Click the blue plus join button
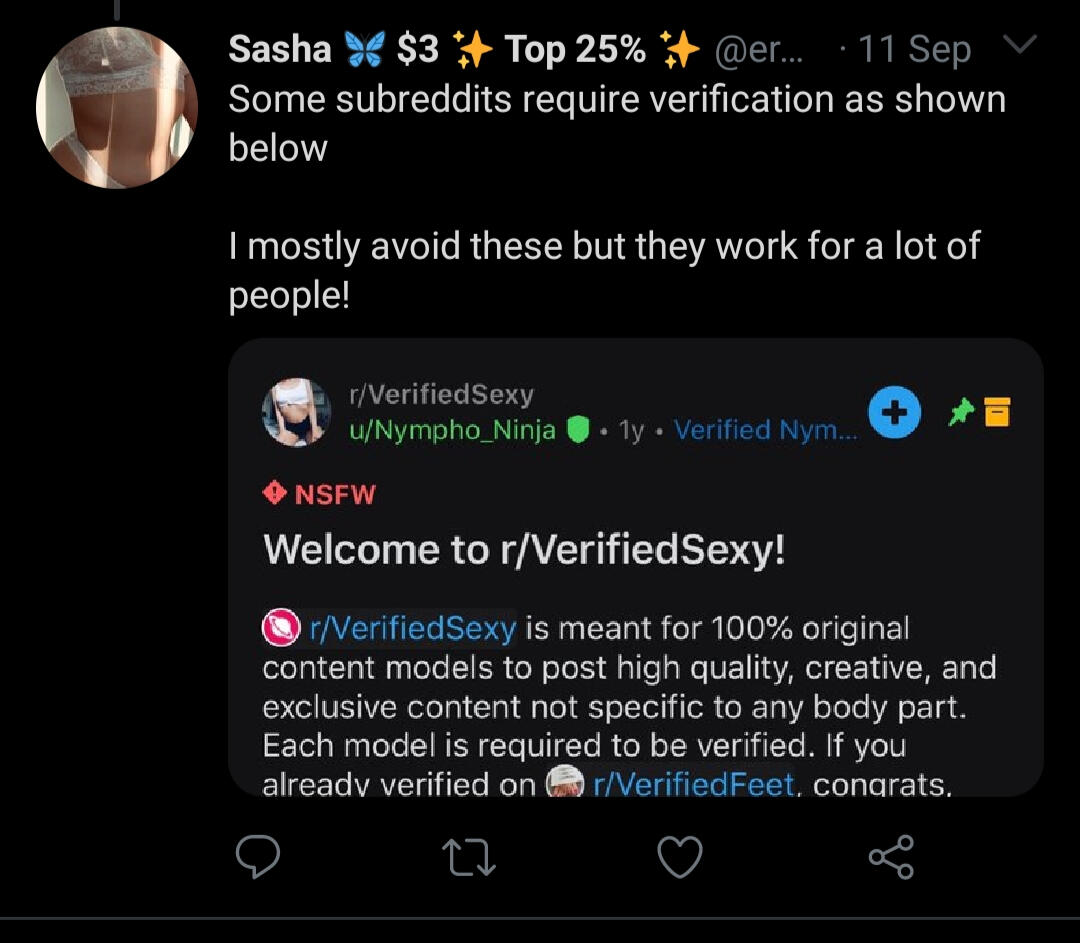This screenshot has width=1080, height=943. [896, 412]
